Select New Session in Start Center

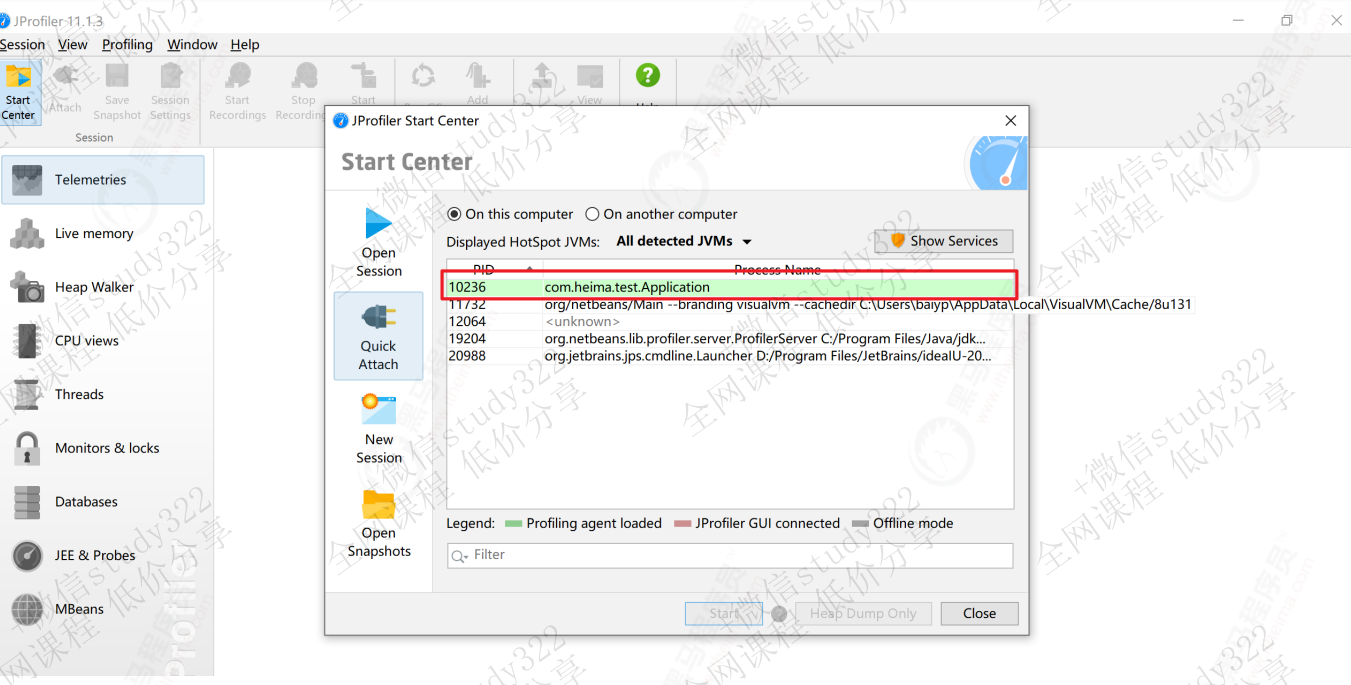point(379,429)
